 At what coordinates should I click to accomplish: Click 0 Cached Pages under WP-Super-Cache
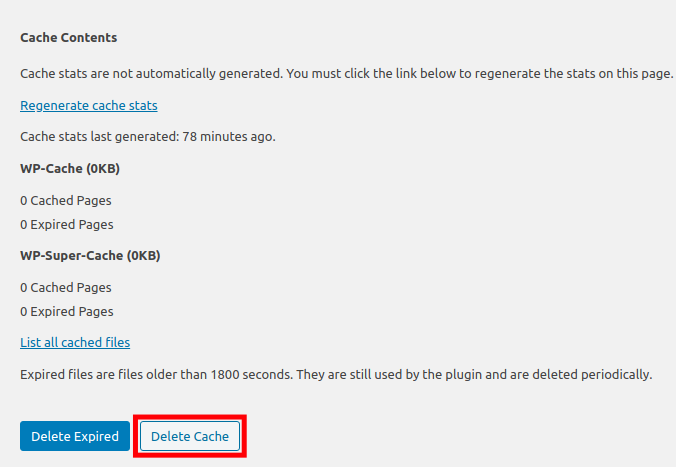[66, 287]
